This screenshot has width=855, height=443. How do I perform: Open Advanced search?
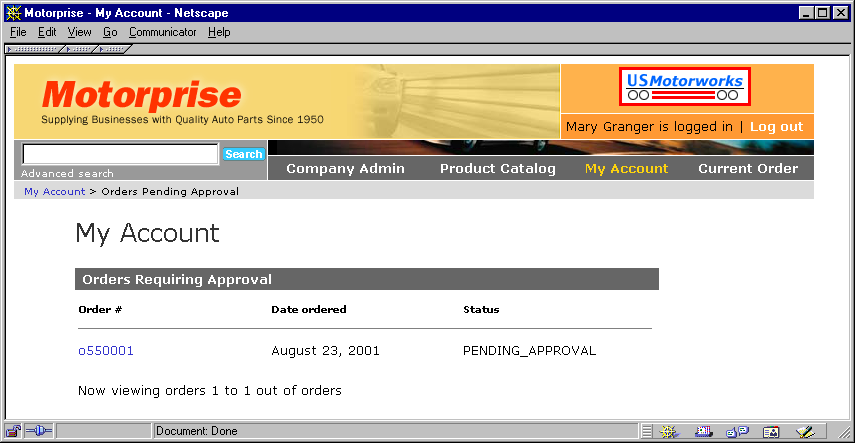67,173
